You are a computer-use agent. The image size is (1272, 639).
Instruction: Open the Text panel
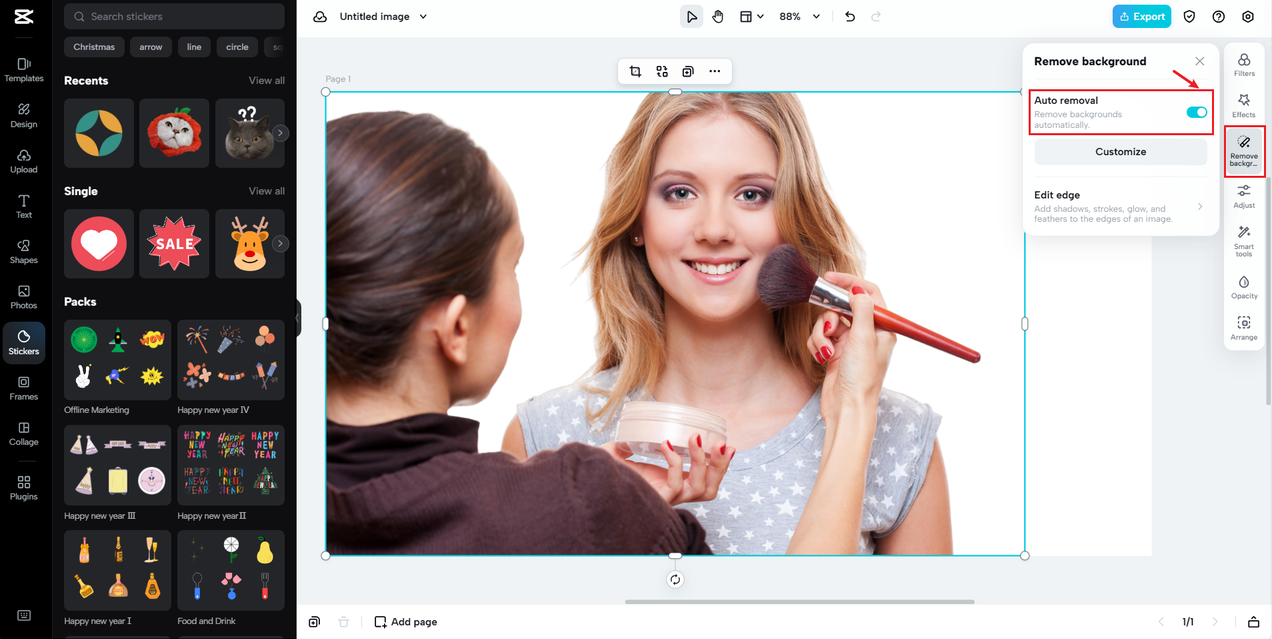24,207
